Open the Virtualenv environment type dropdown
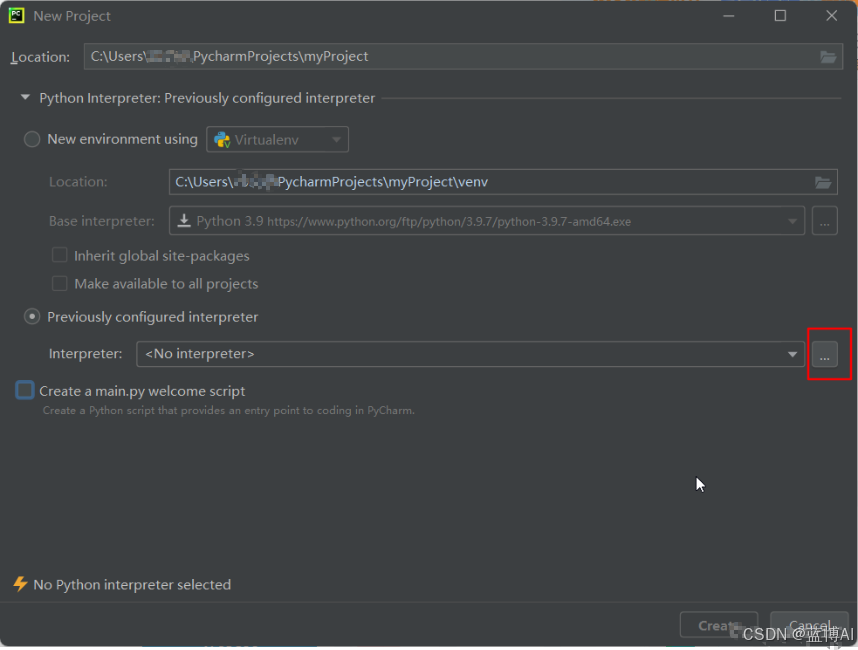The height and width of the screenshot is (650, 858). 277,140
